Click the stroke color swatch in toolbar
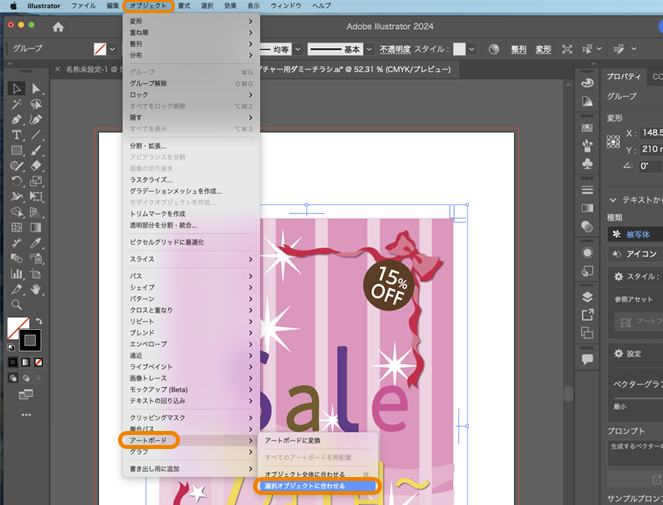The height and width of the screenshot is (505, 663). [30, 340]
